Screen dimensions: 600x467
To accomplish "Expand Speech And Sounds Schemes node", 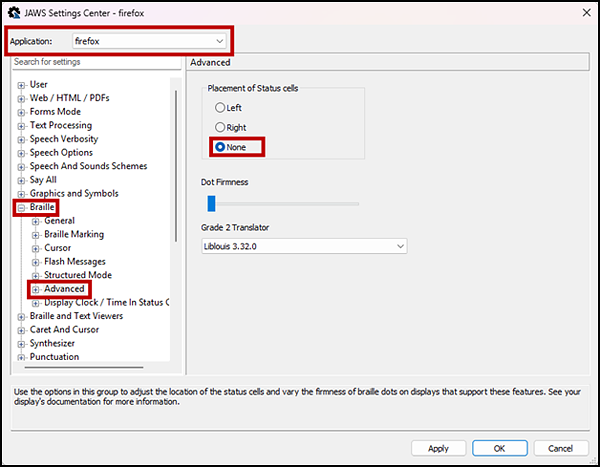I will click(21, 167).
